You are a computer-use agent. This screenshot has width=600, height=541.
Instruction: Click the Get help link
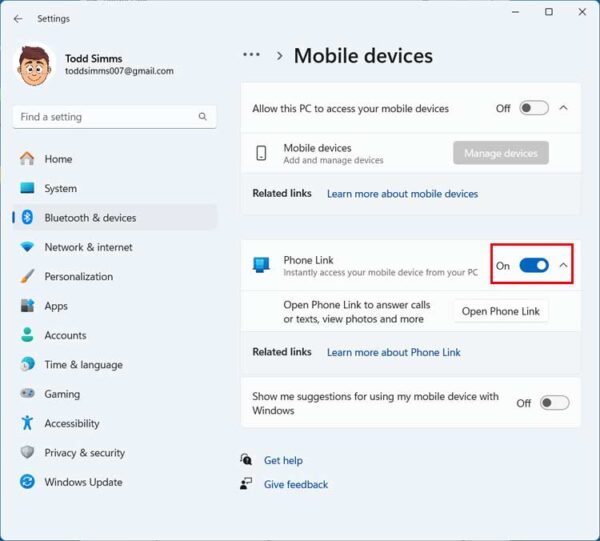pyautogui.click(x=283, y=460)
